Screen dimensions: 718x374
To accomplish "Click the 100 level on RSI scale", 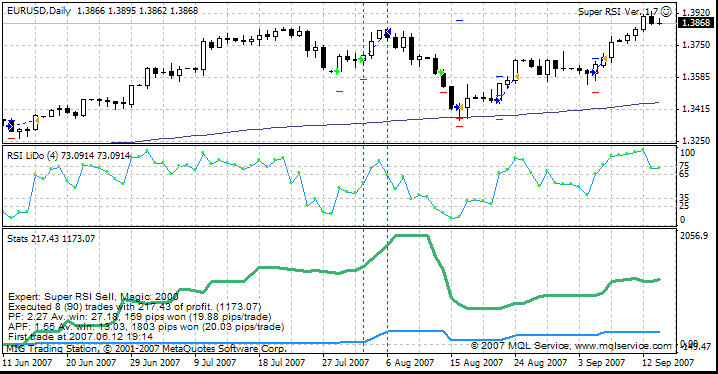I will pyautogui.click(x=688, y=153).
